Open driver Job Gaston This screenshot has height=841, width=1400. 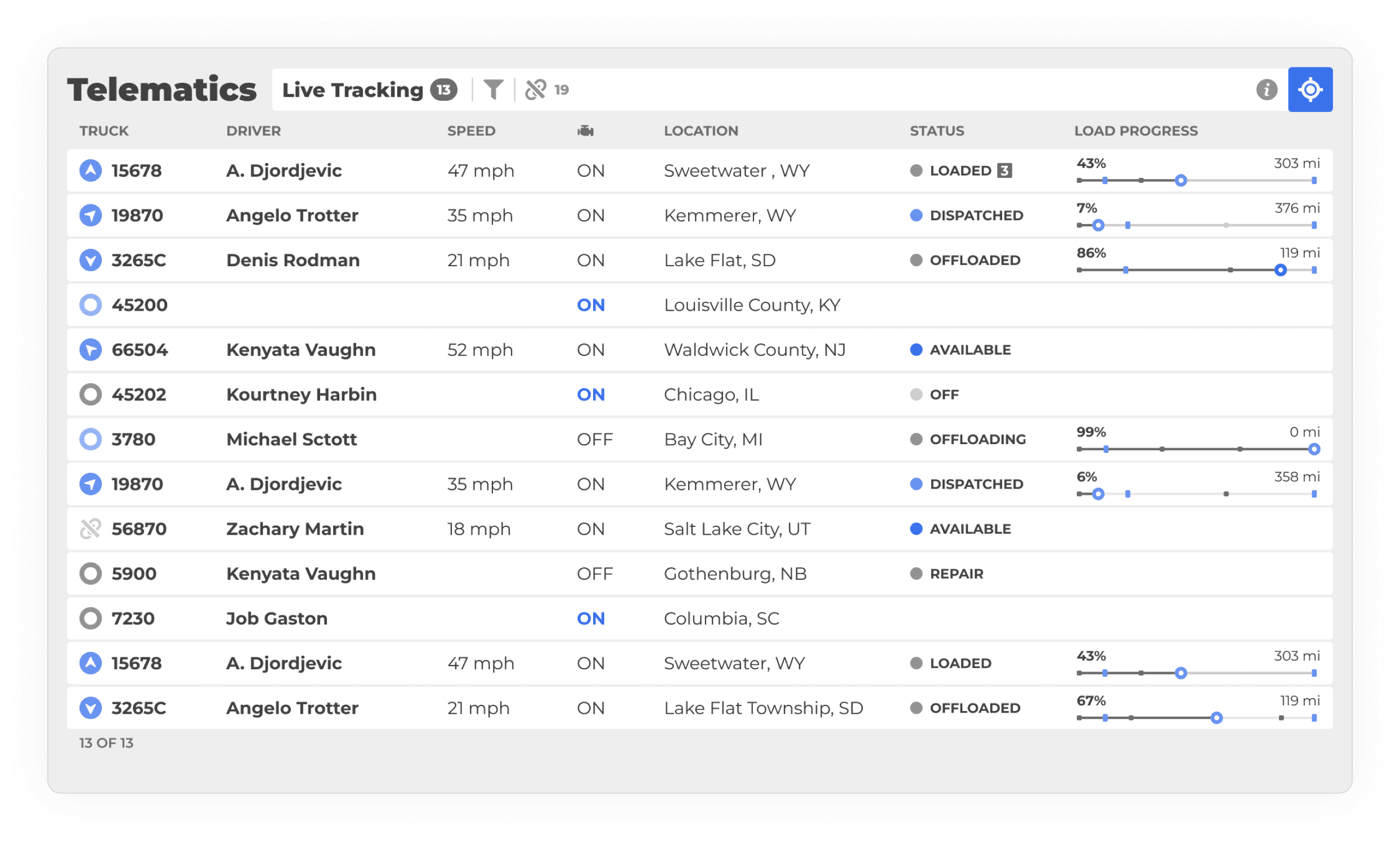click(277, 618)
